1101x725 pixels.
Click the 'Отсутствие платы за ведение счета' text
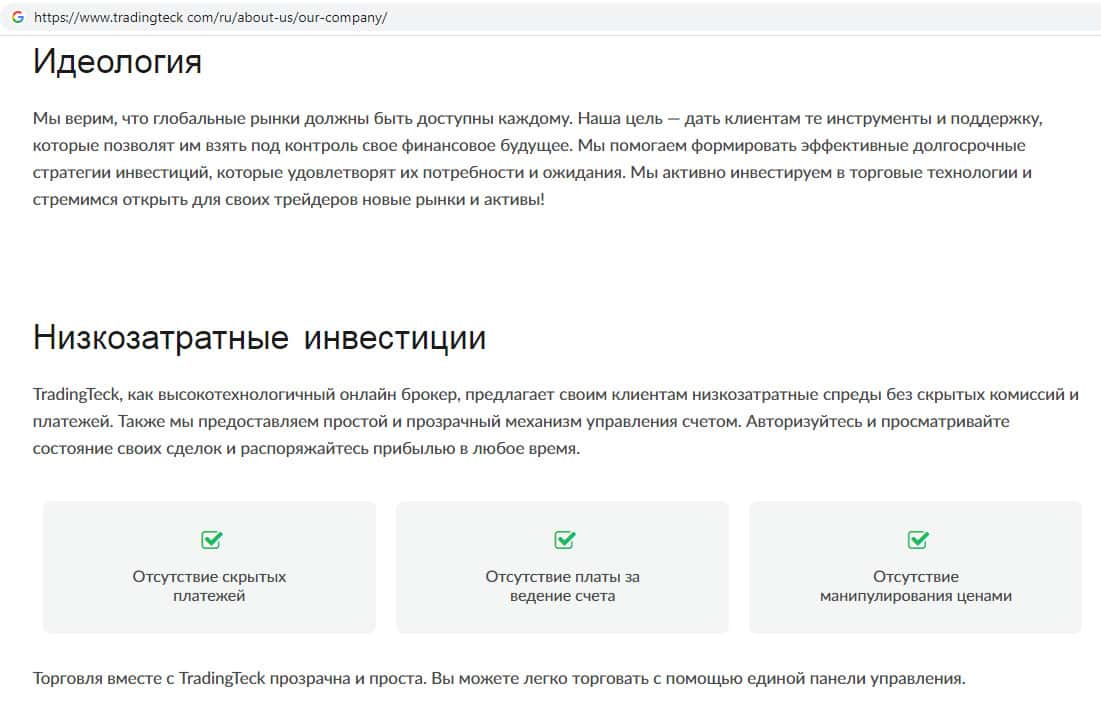click(562, 586)
